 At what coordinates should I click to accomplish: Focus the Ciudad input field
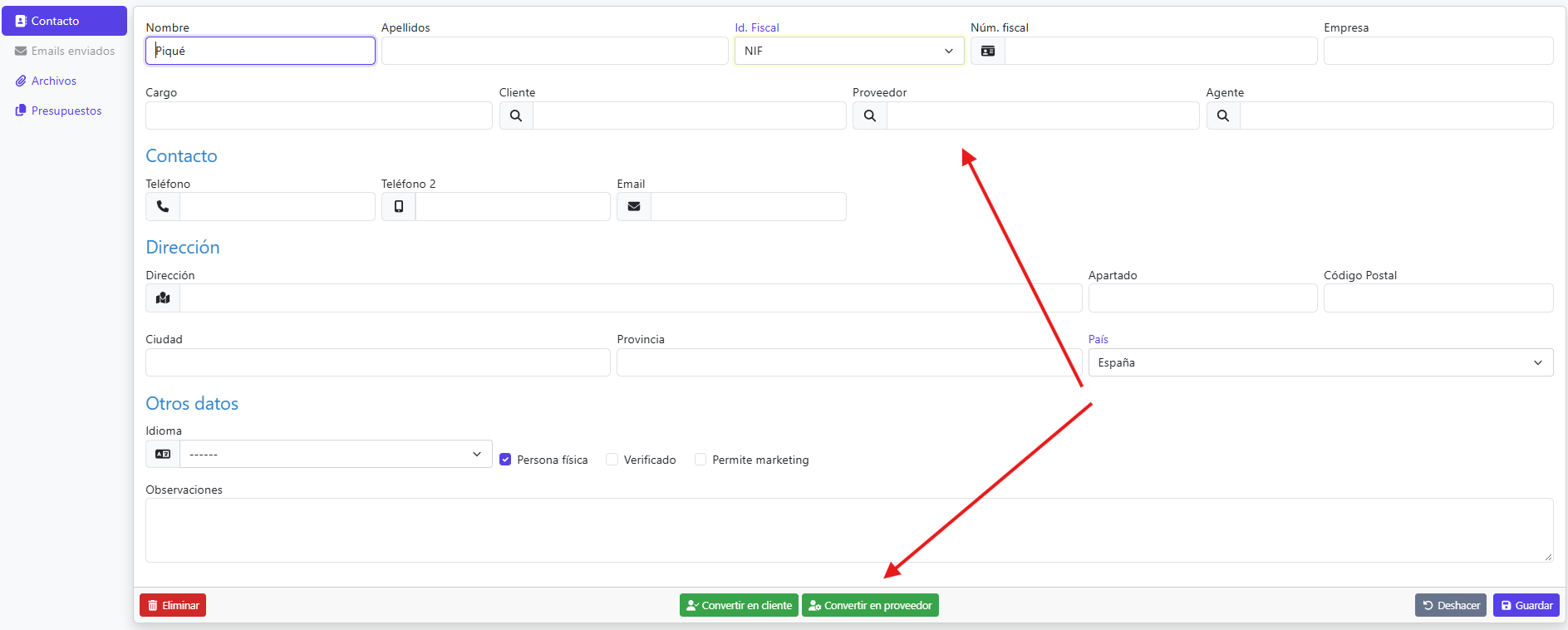click(x=378, y=362)
